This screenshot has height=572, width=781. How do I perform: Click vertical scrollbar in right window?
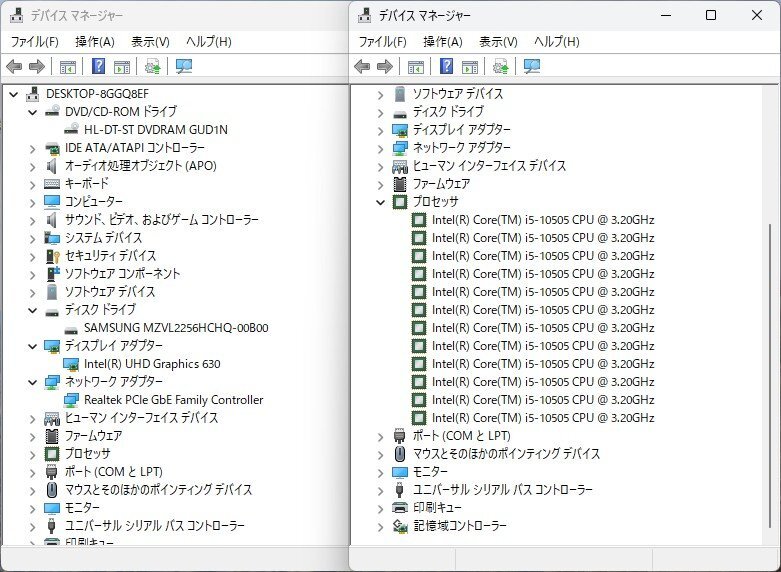click(770, 376)
